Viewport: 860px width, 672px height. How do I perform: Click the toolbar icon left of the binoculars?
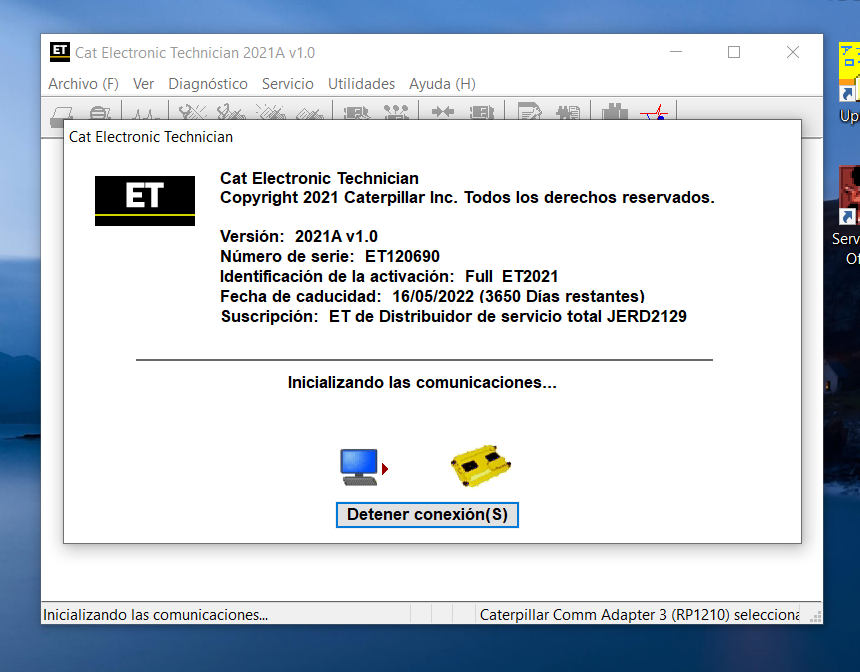tap(568, 112)
